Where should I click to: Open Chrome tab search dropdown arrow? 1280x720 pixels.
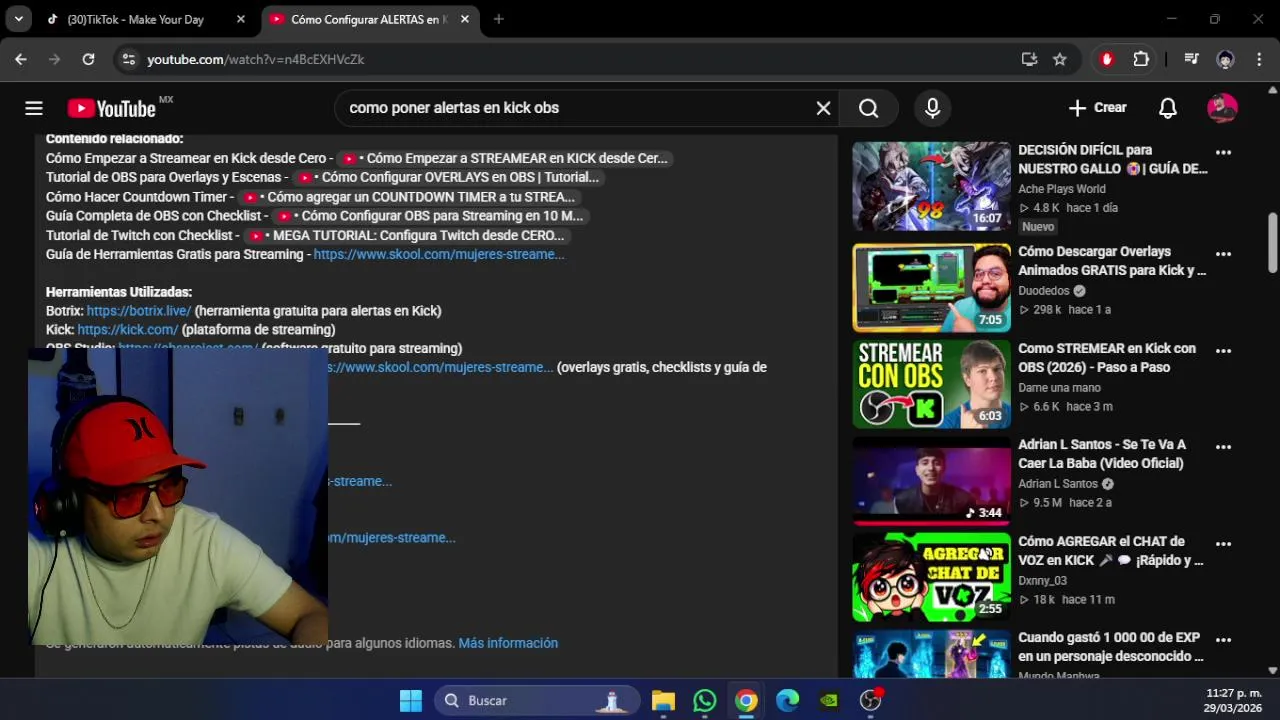click(x=18, y=19)
